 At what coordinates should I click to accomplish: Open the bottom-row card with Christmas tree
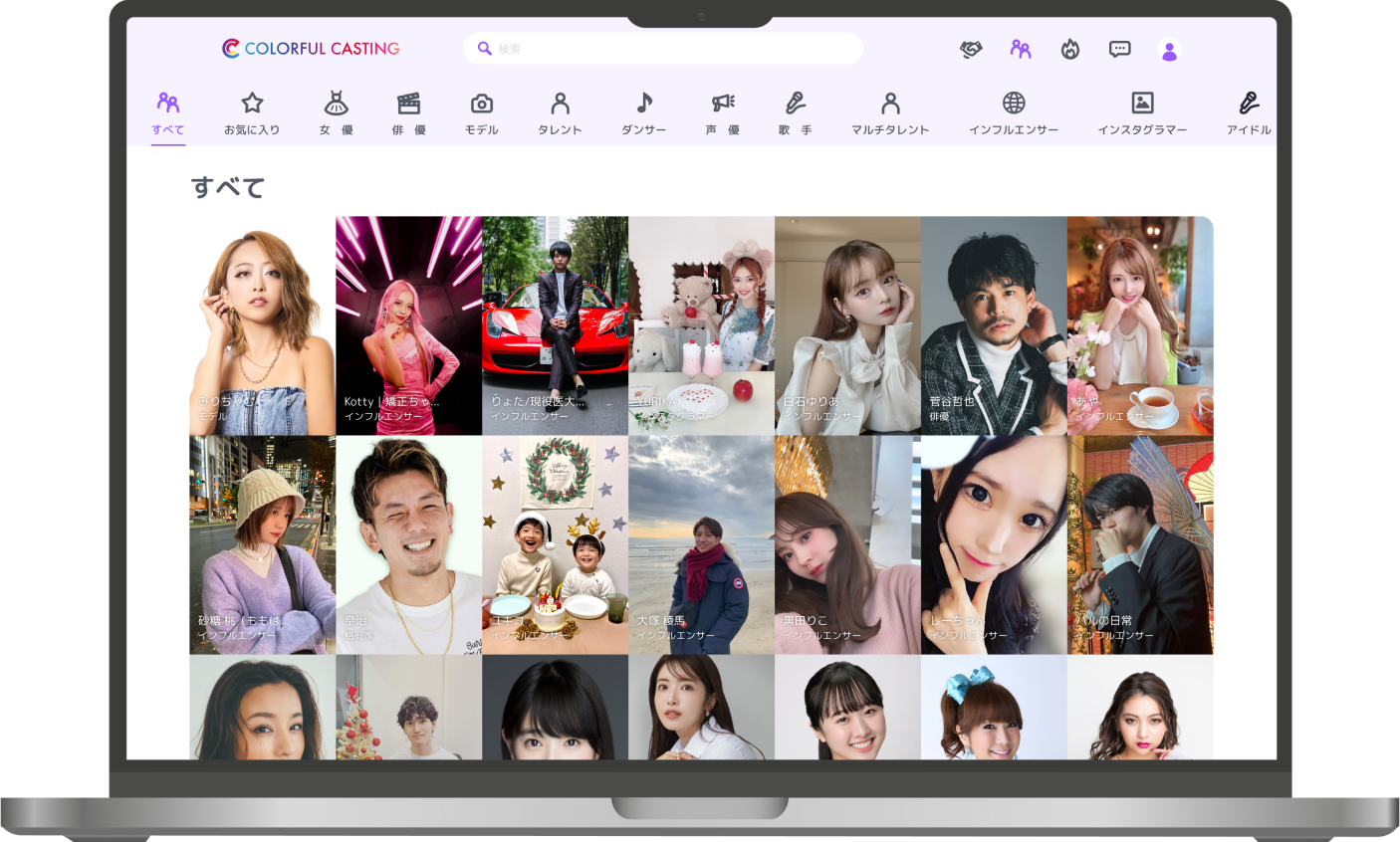[409, 707]
